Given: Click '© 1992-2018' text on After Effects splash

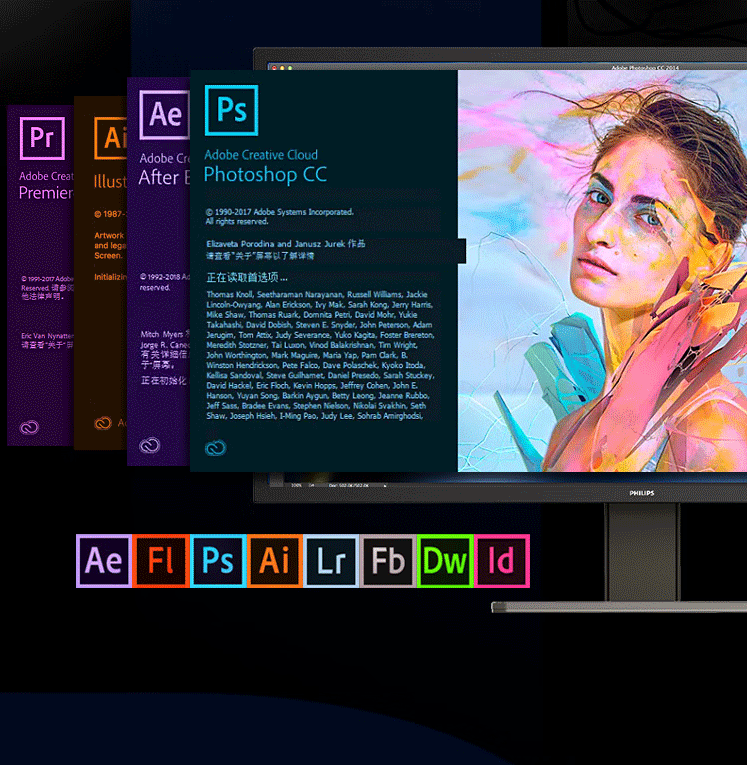Looking at the screenshot, I should (165, 277).
